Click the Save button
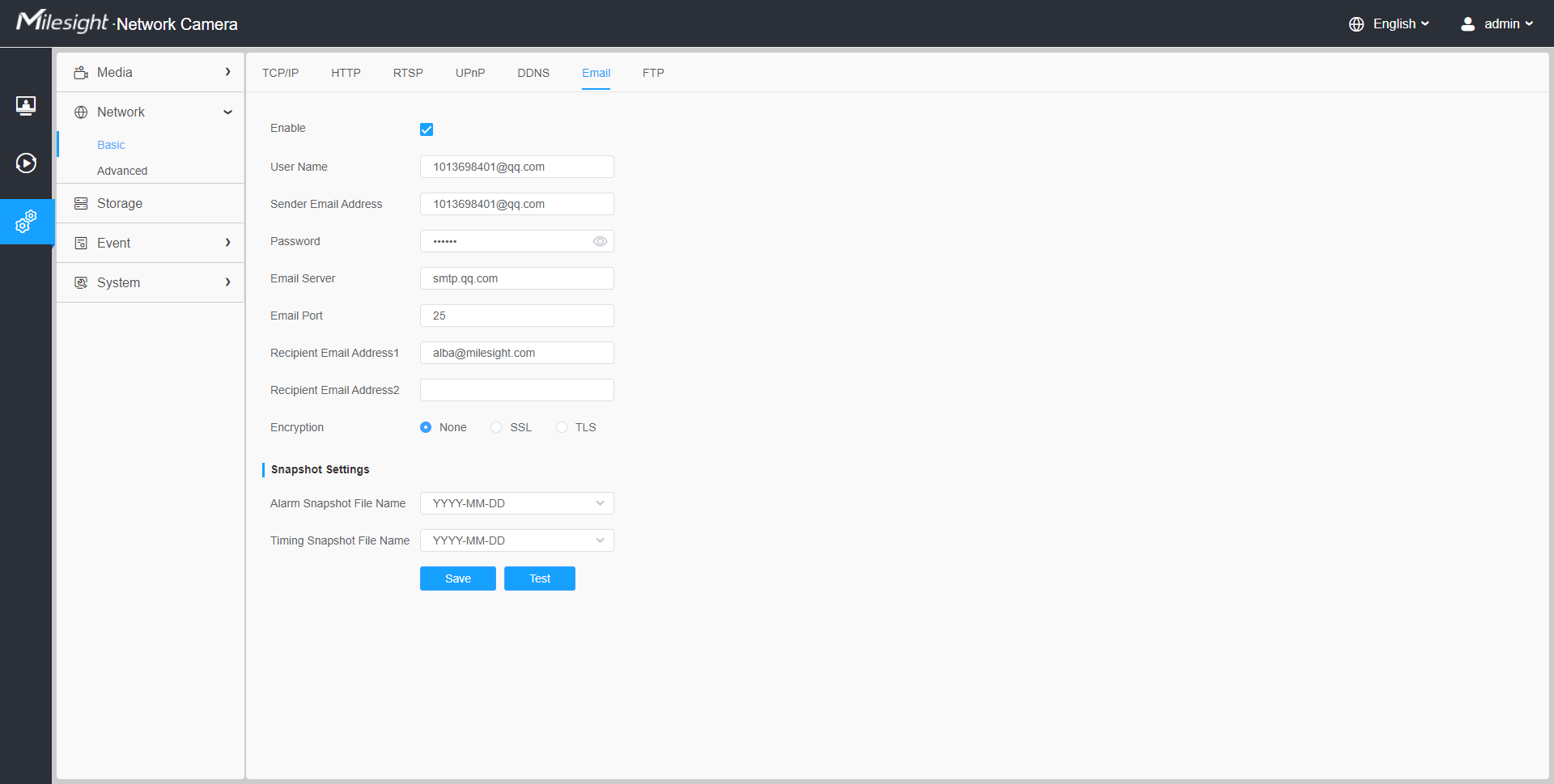 click(457, 579)
